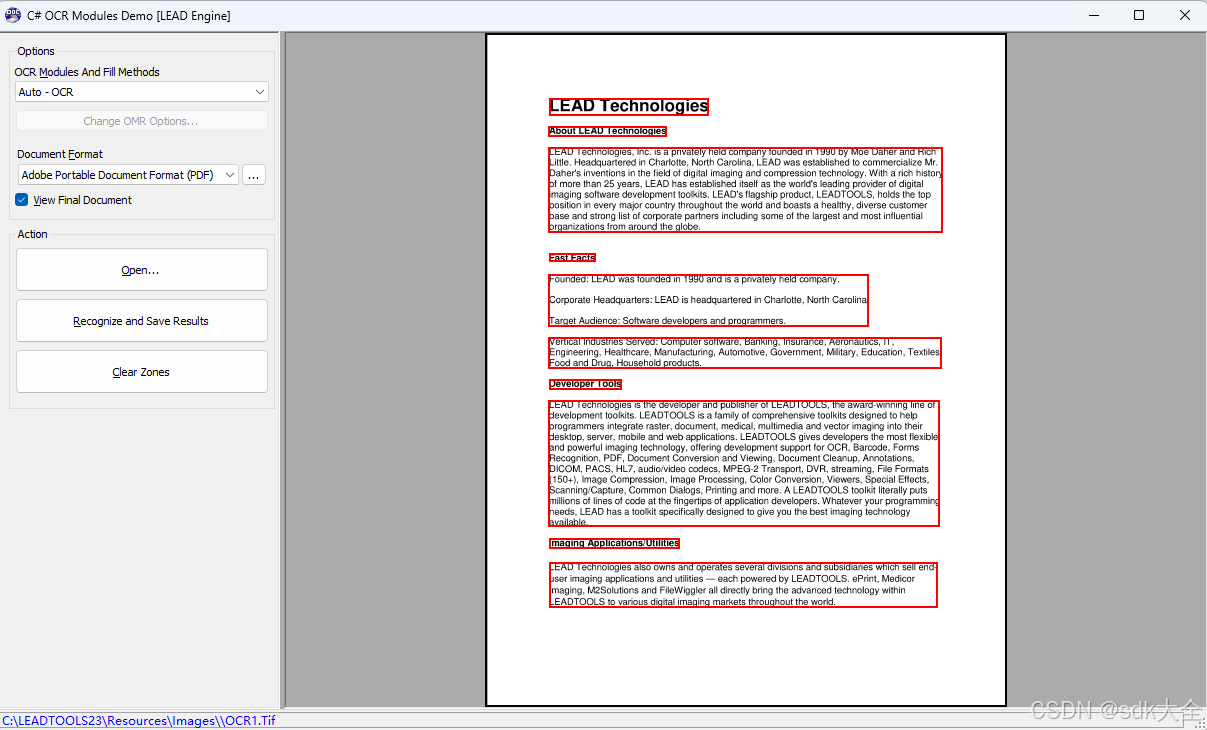Maximize the OCR Modules Demo window
The height and width of the screenshot is (730, 1207).
click(1139, 15)
